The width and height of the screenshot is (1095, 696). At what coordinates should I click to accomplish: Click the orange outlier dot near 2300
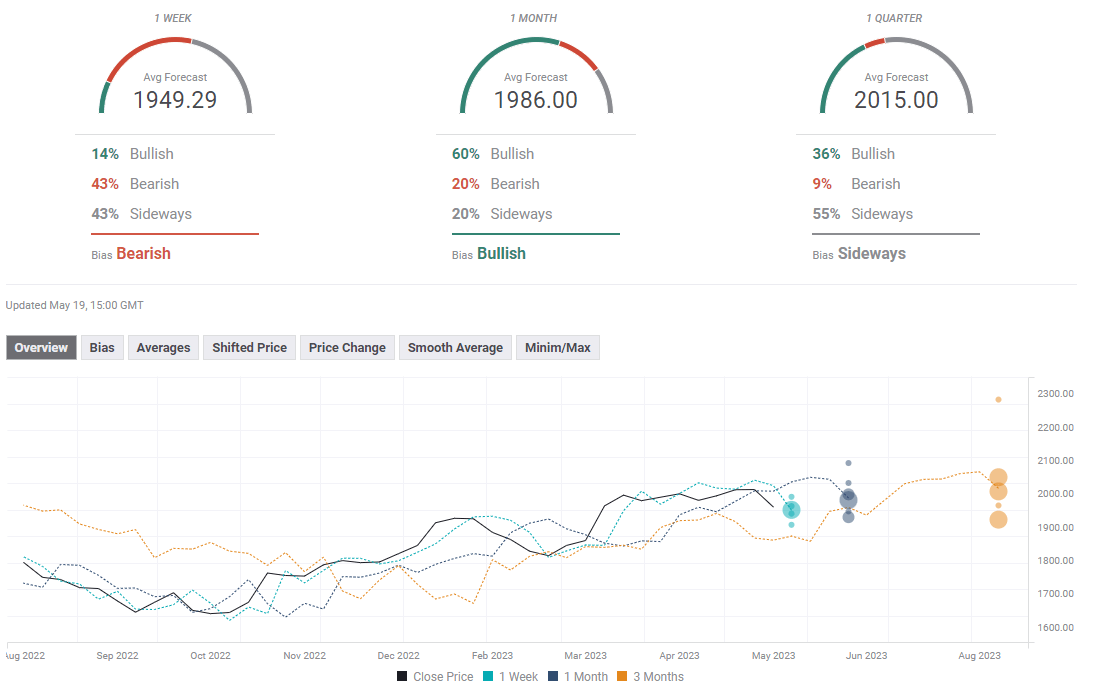tap(998, 400)
